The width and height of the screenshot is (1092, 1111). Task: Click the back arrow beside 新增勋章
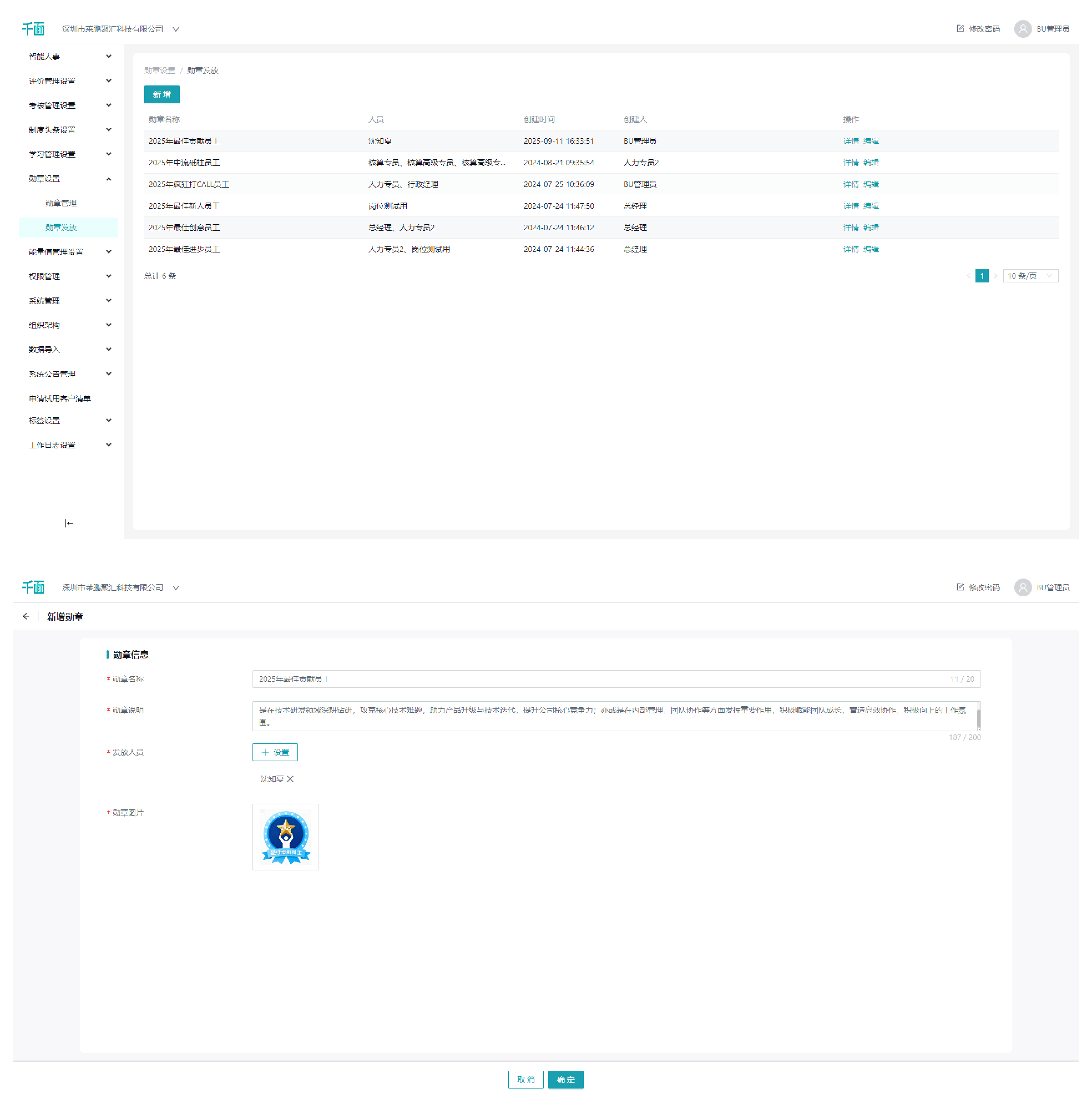pos(26,616)
